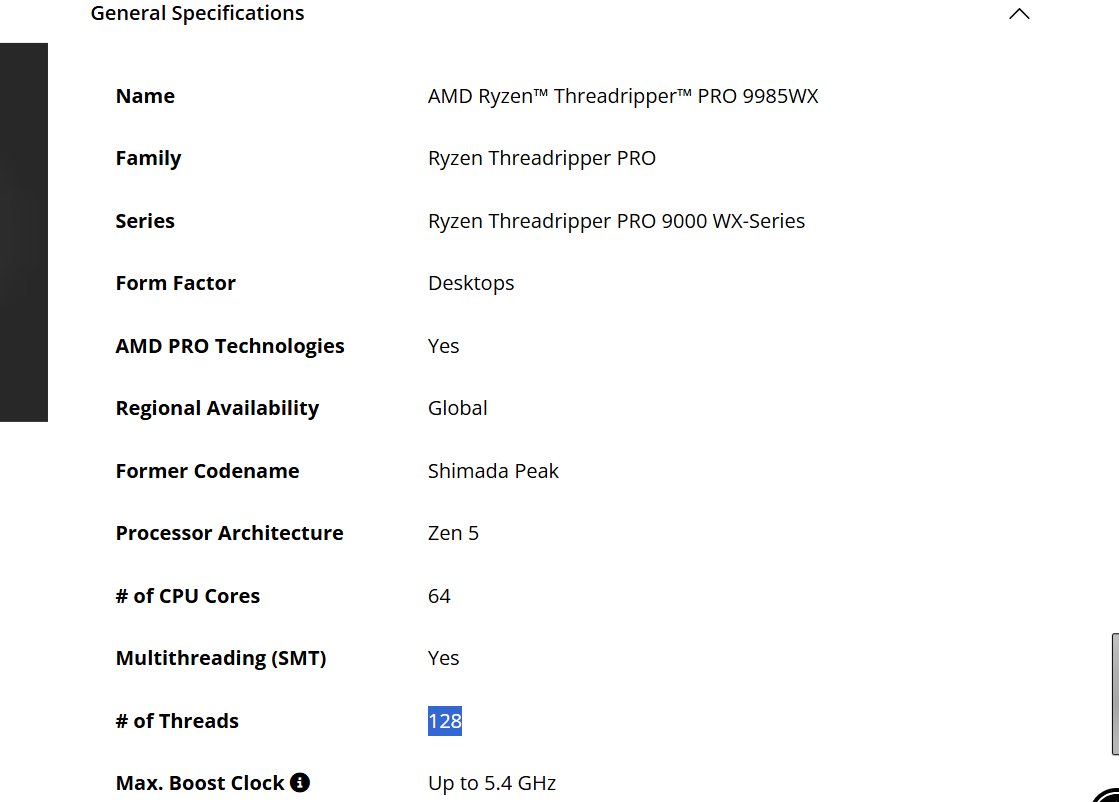Click the General Specifications heading
The image size is (1119, 802).
coord(197,14)
